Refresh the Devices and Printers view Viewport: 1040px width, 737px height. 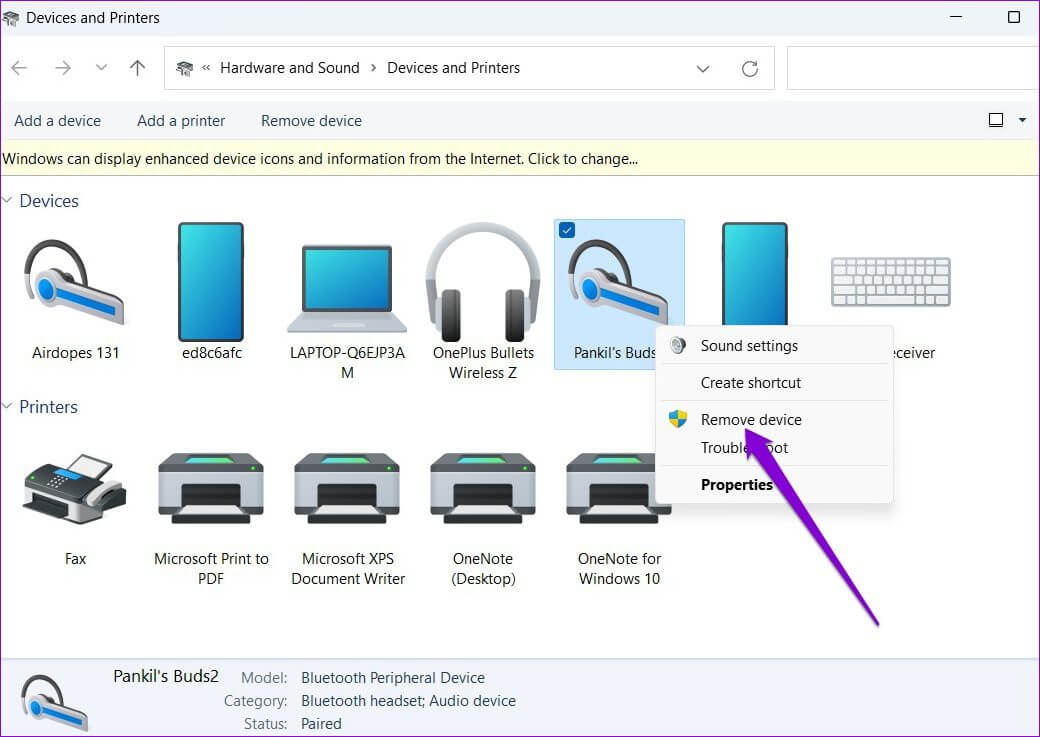tap(750, 68)
